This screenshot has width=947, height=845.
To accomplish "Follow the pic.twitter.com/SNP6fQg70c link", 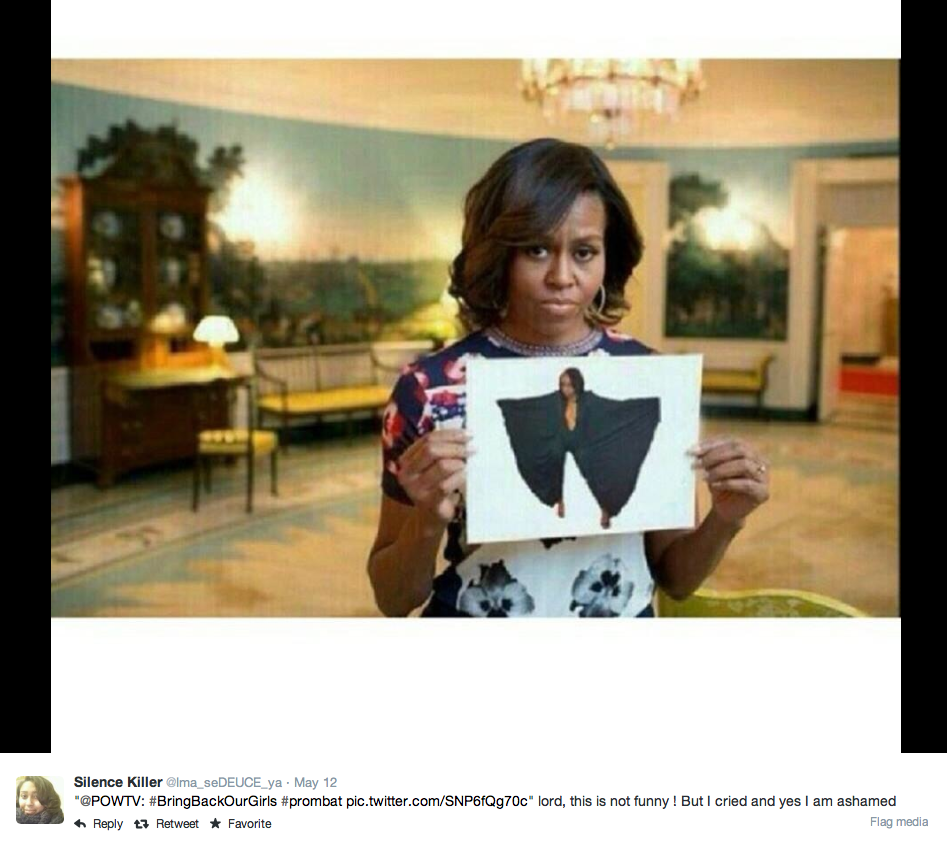I will click(x=437, y=802).
